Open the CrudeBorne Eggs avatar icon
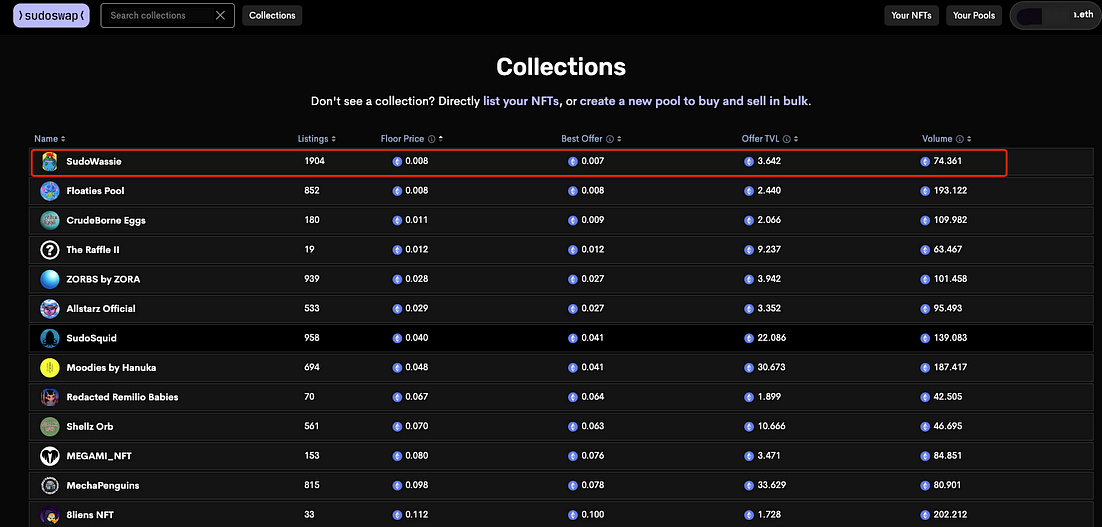 (49, 221)
